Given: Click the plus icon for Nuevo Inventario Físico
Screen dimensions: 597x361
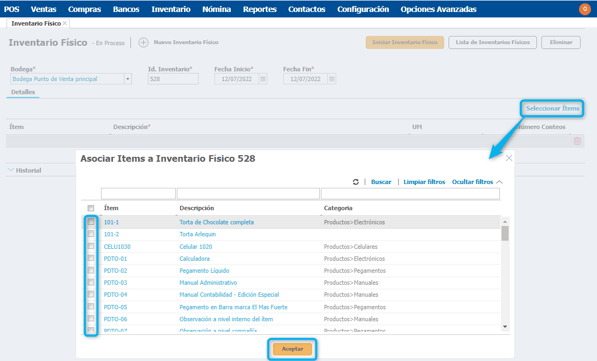Looking at the screenshot, I should tap(143, 42).
